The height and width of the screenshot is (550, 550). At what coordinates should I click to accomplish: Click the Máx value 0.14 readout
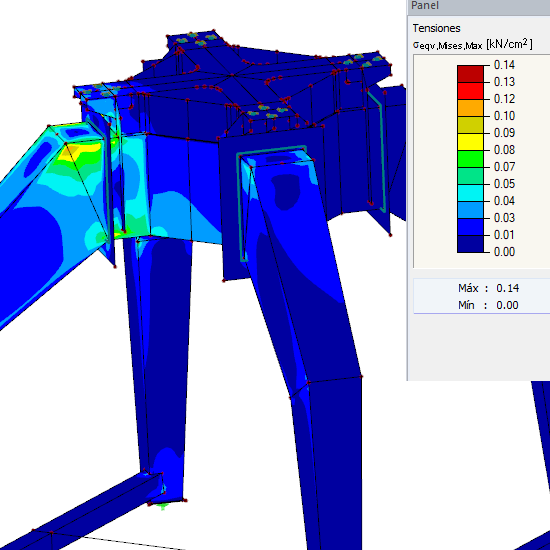tap(508, 288)
